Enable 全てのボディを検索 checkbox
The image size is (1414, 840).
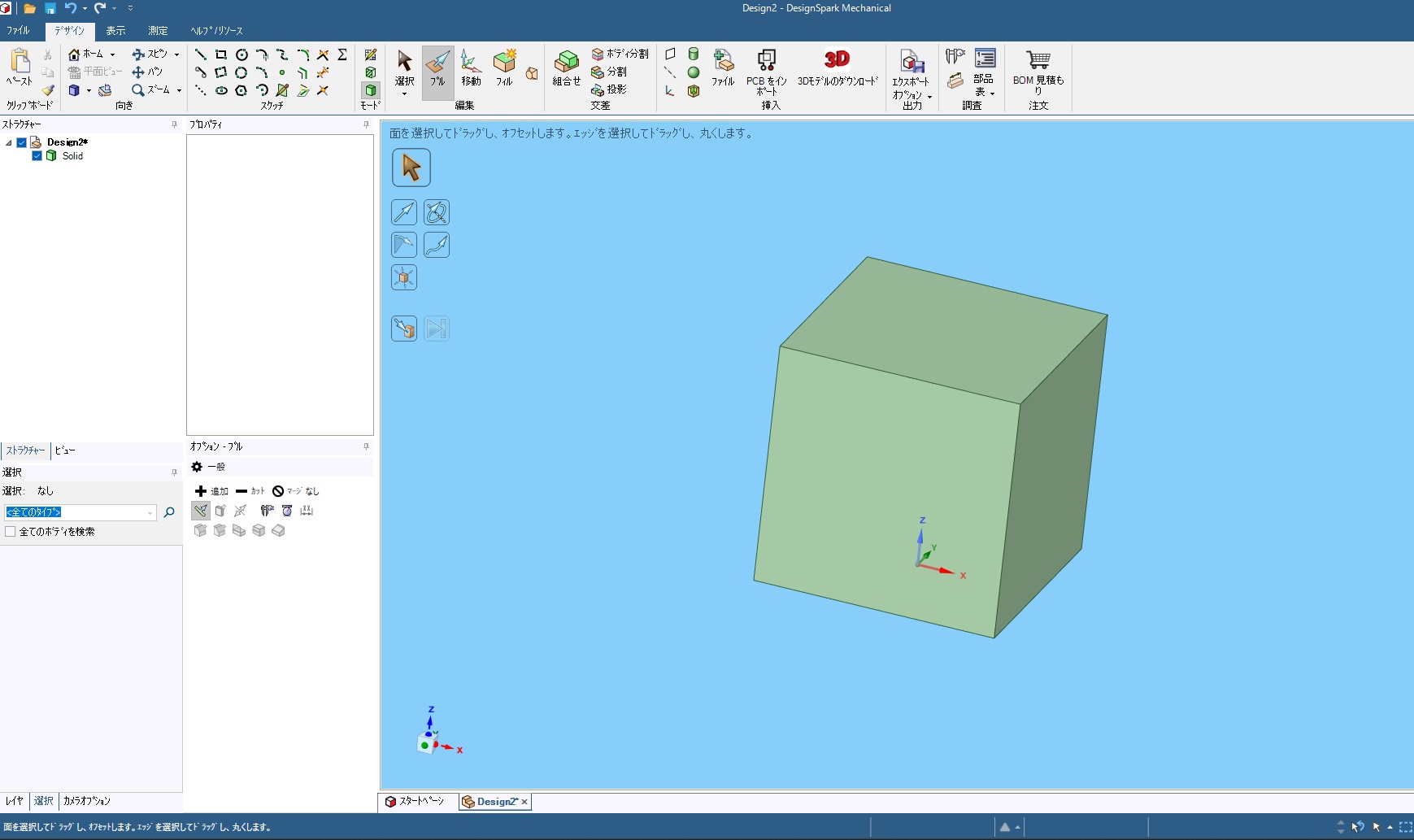11,532
